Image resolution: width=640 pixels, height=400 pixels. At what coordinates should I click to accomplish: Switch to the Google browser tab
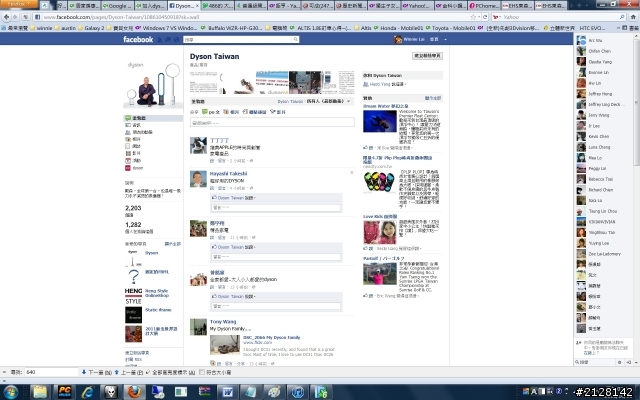pyautogui.click(x=117, y=6)
